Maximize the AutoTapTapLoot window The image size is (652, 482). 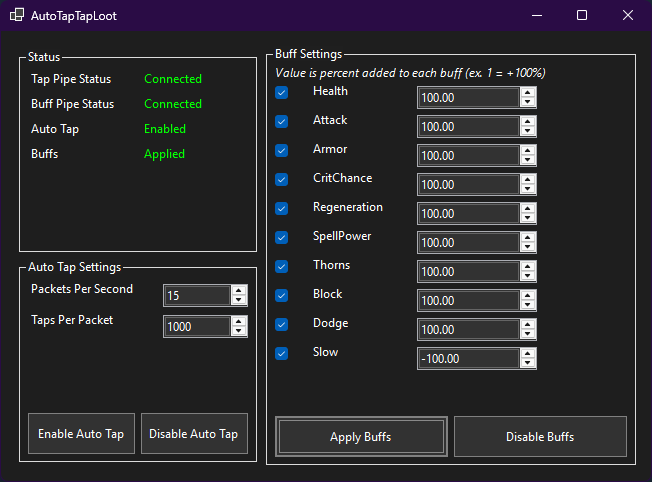pyautogui.click(x=582, y=15)
